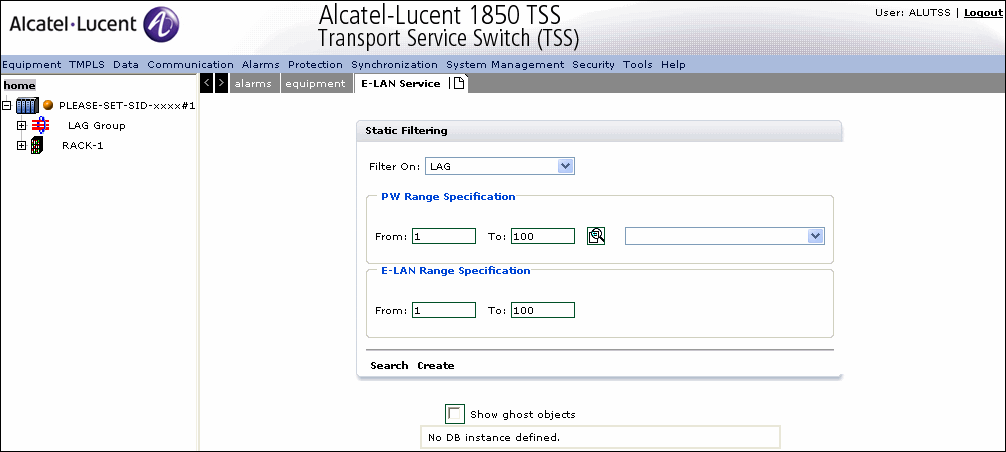Screen dimensions: 1006x452
Task: Open new tab page icon
Action: pos(459,83)
